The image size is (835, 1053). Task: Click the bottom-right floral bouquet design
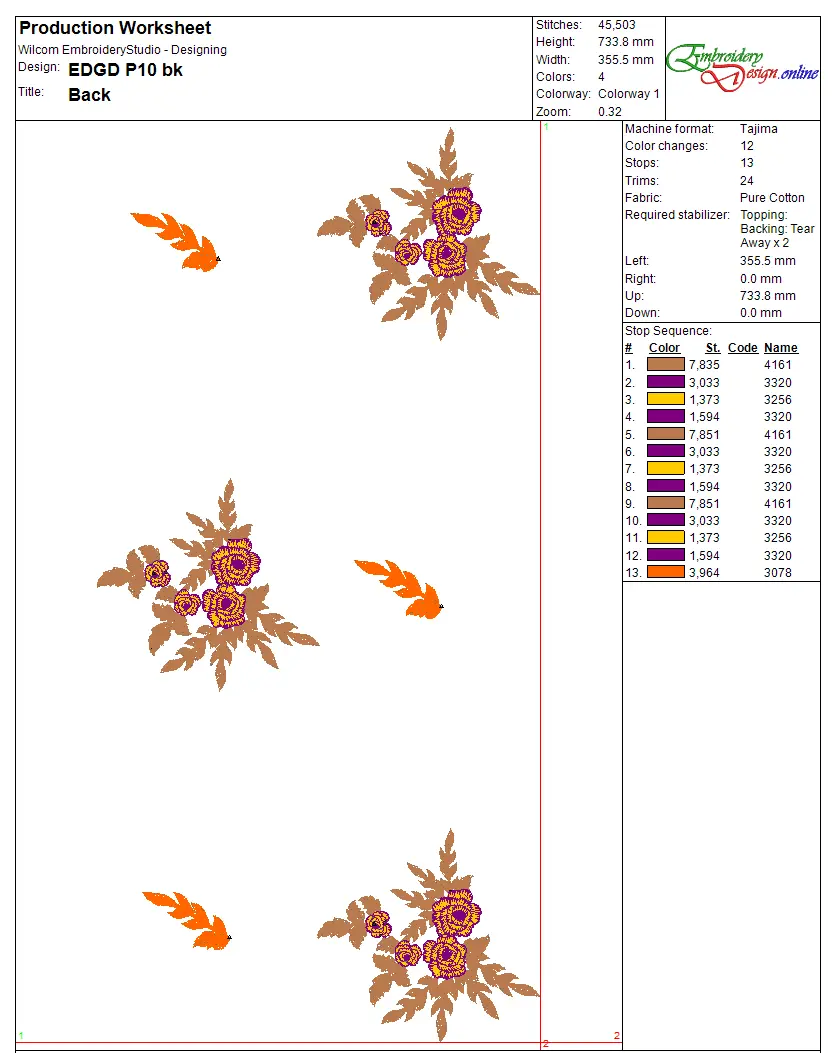coord(430,937)
